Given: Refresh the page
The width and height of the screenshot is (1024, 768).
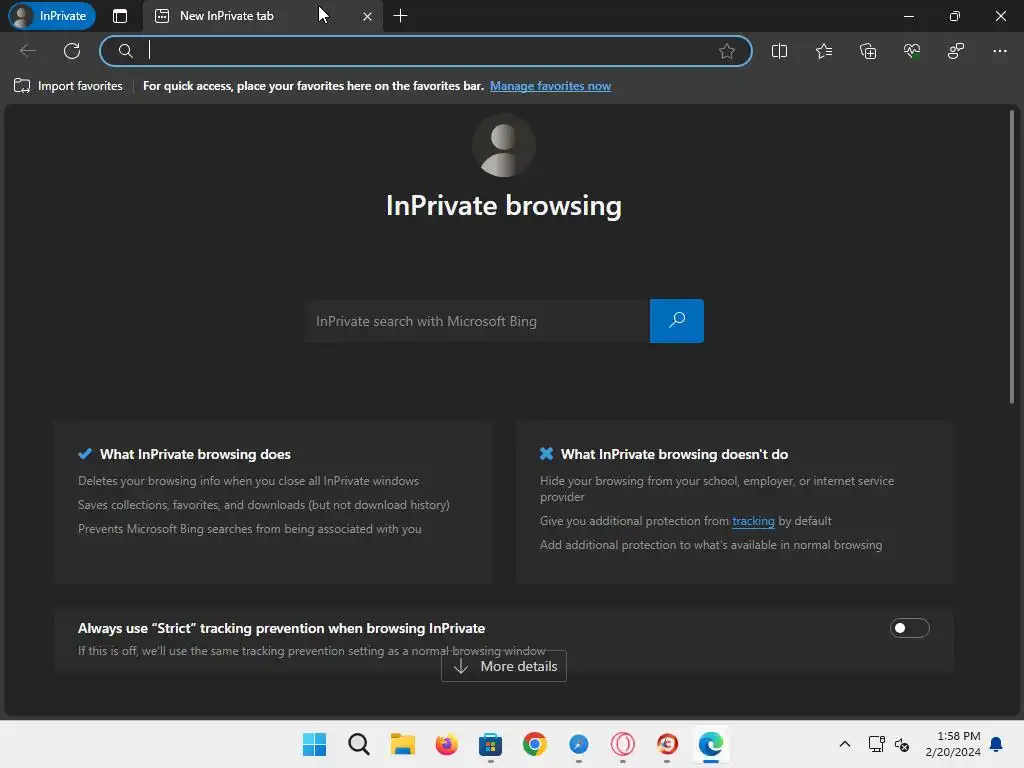Looking at the screenshot, I should (72, 51).
